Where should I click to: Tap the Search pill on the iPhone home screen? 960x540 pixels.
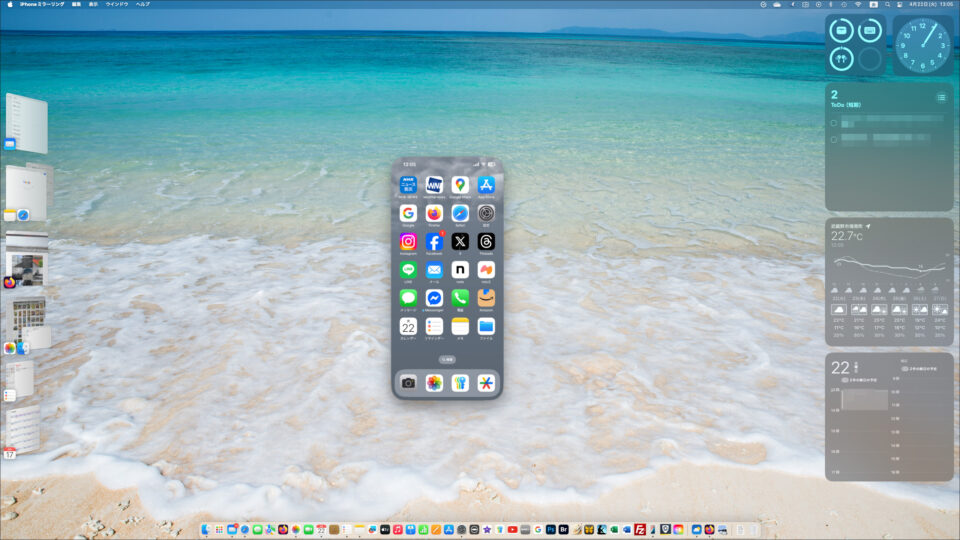[x=447, y=360]
